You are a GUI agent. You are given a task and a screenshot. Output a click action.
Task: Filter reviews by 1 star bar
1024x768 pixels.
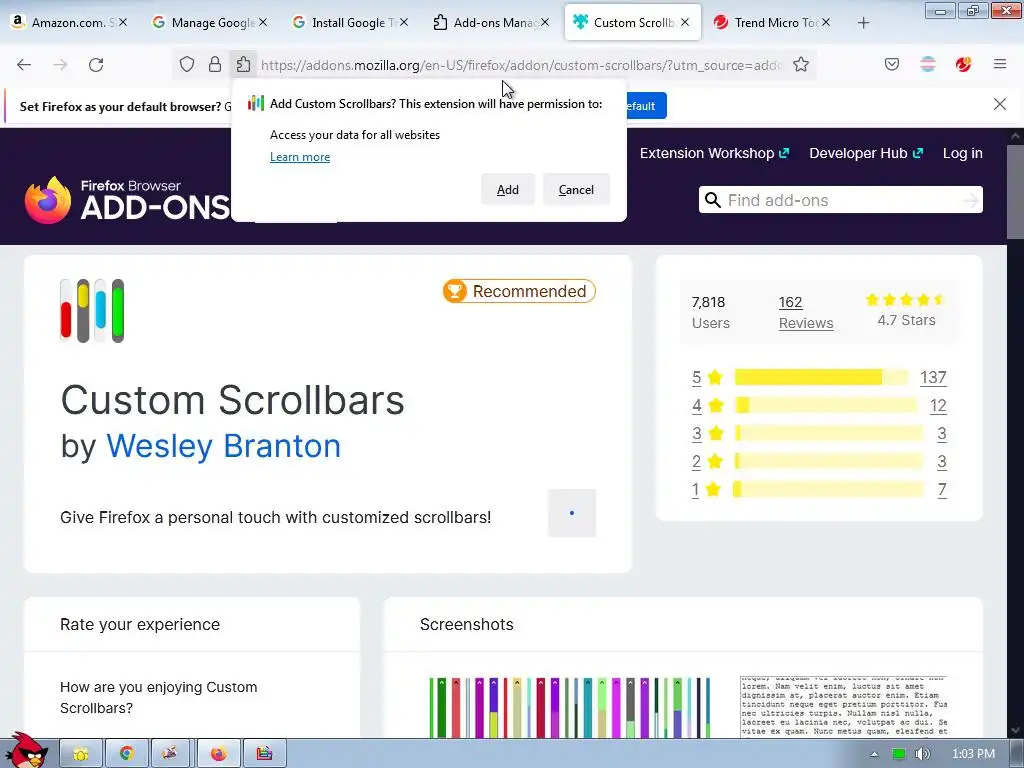pos(828,489)
